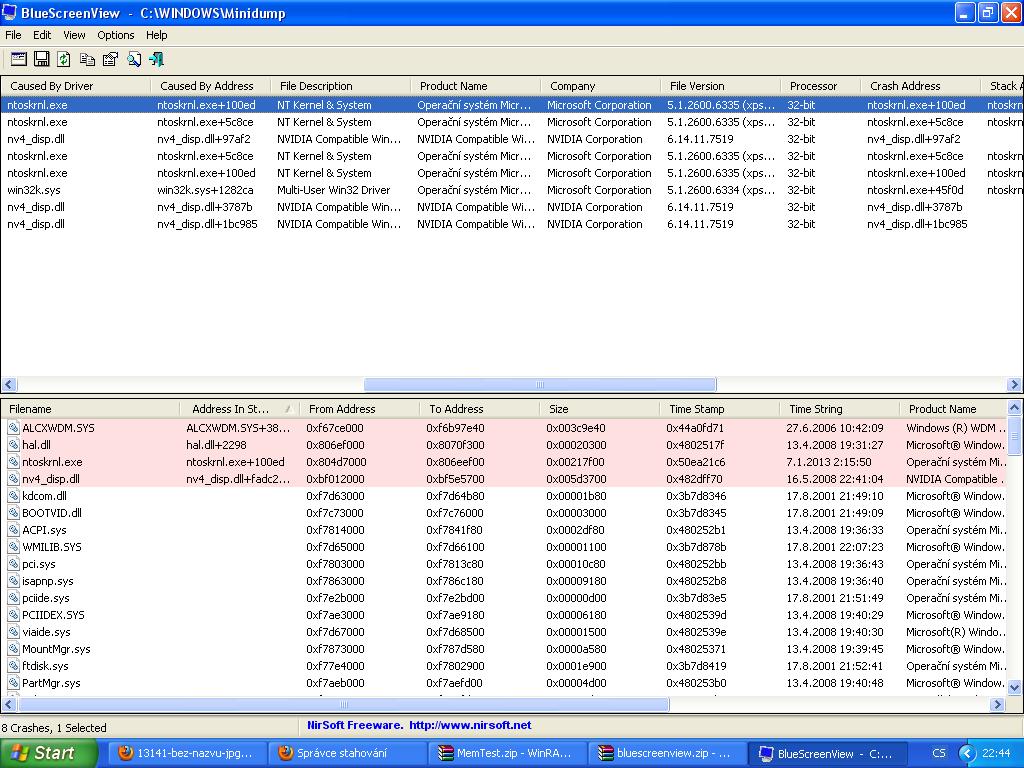Viewport: 1024px width, 768px height.
Task: Select crash row nv4_disp.dll+1bc985
Action: click(x=511, y=224)
